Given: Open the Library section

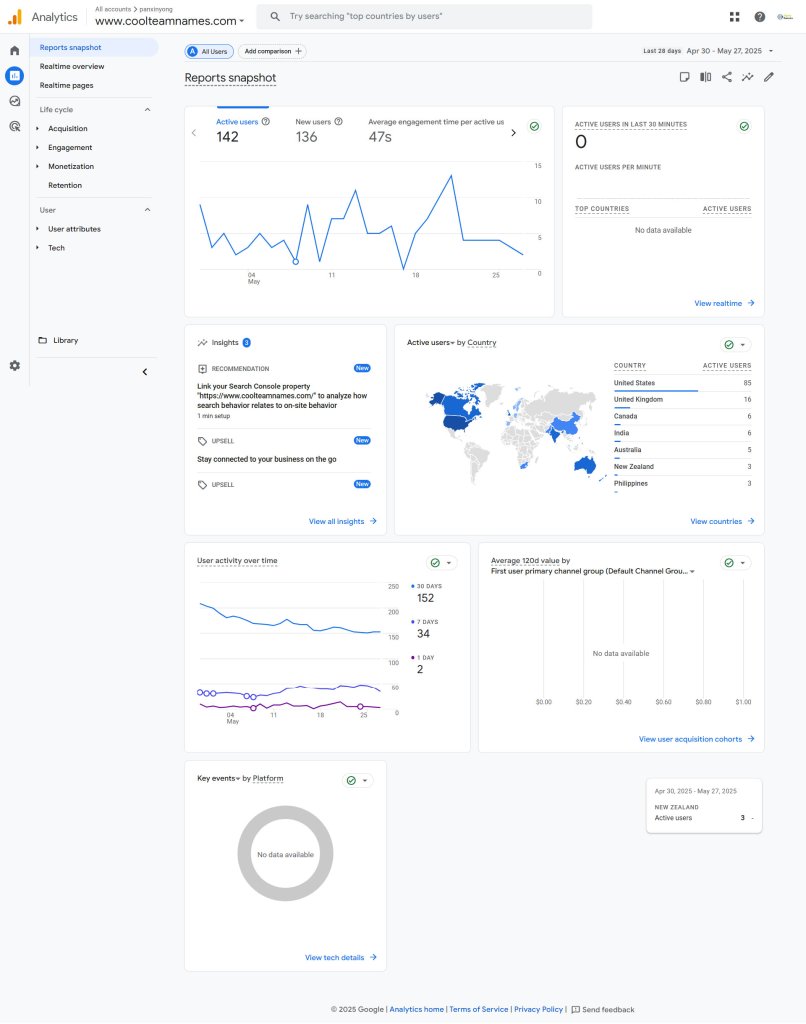Looking at the screenshot, I should click(65, 340).
